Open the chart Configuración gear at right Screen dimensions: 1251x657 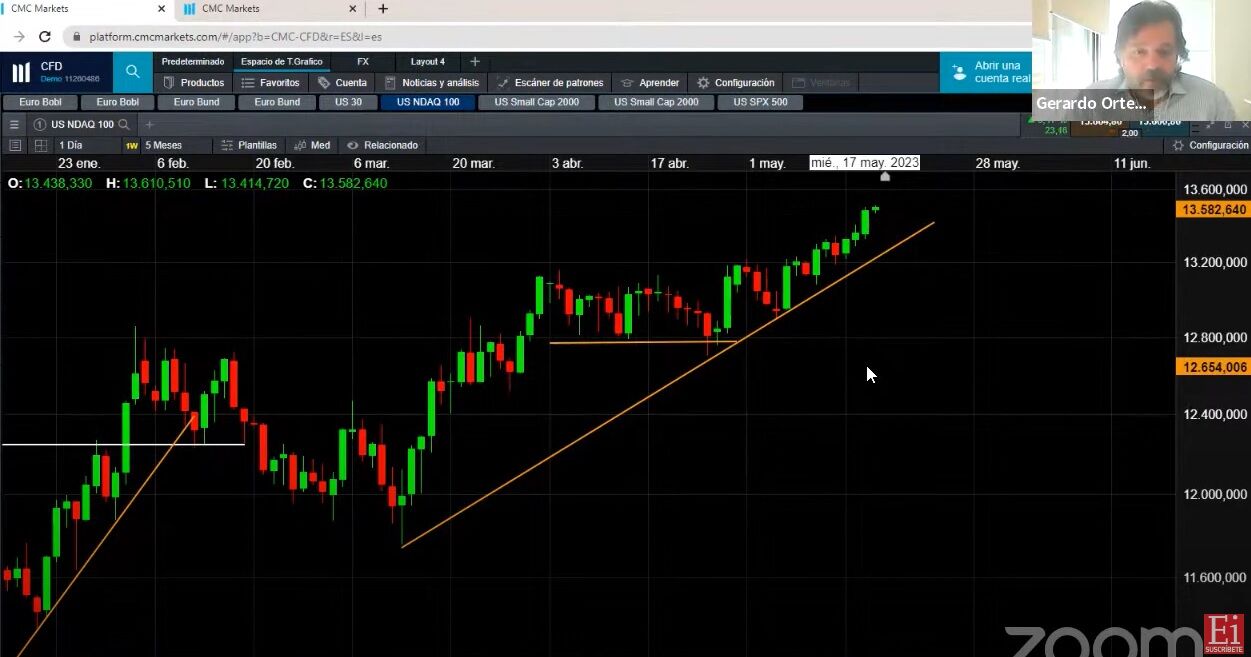1210,145
